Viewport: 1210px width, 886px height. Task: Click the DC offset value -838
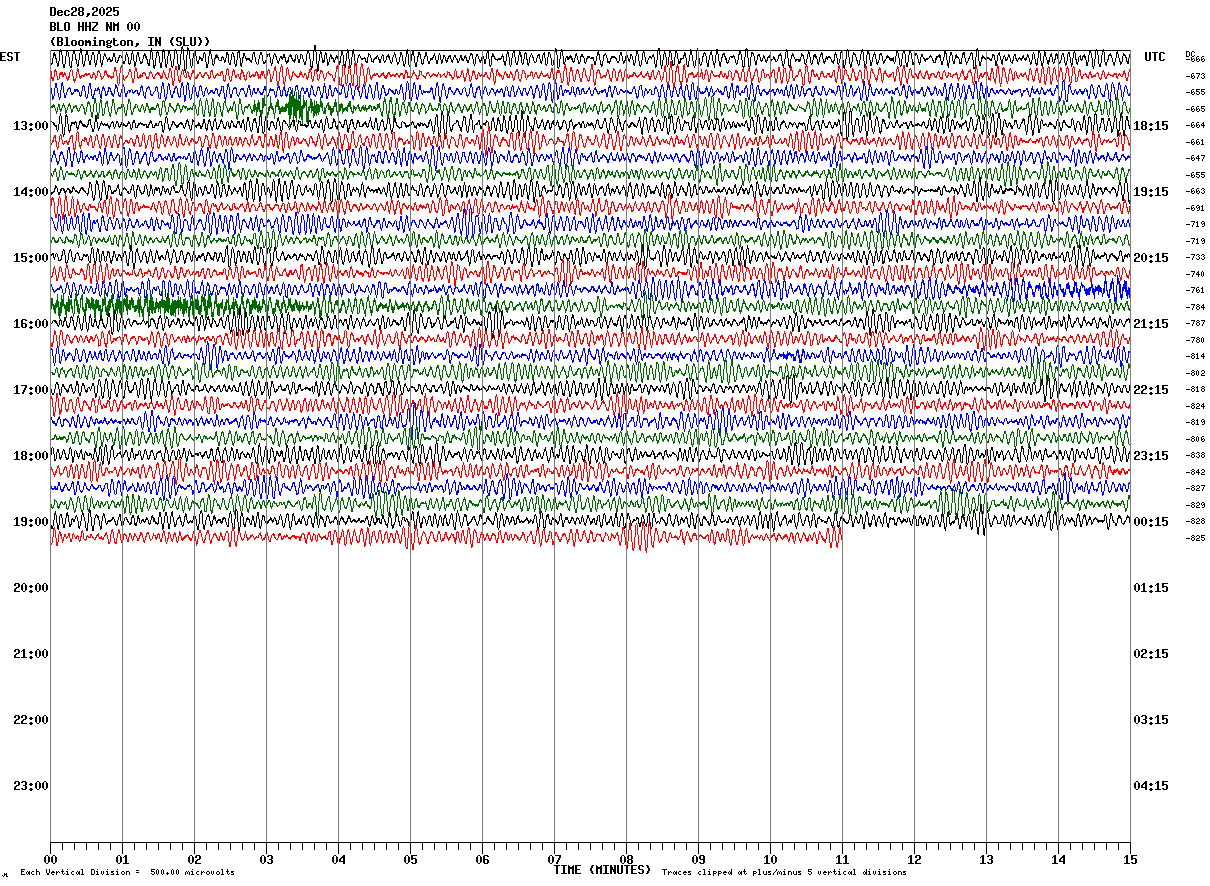coord(1195,455)
